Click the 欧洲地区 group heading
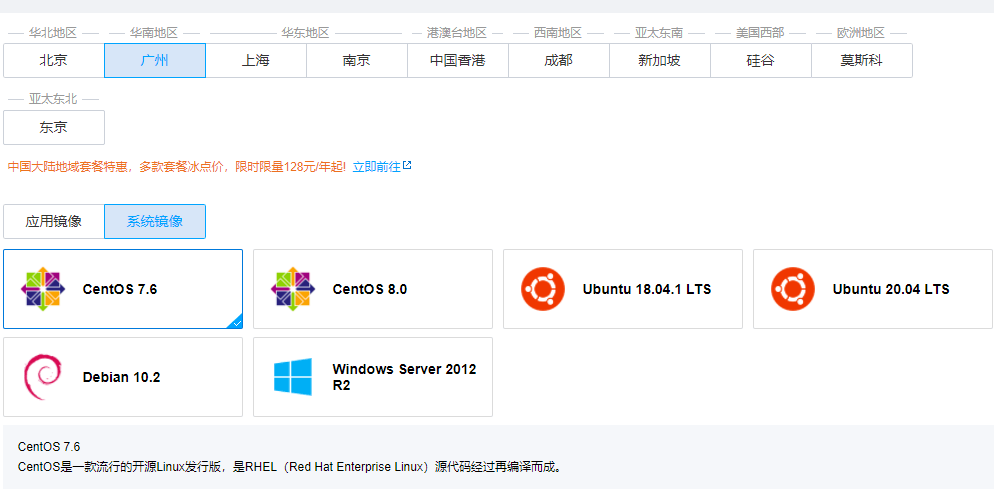 (861, 32)
